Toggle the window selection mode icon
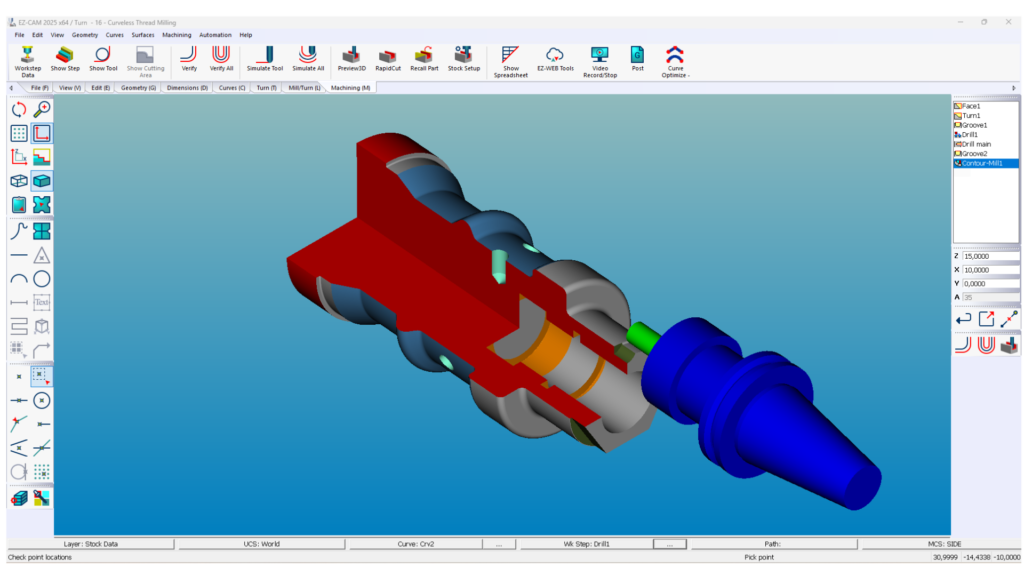The image size is (1024, 576). coord(42,376)
